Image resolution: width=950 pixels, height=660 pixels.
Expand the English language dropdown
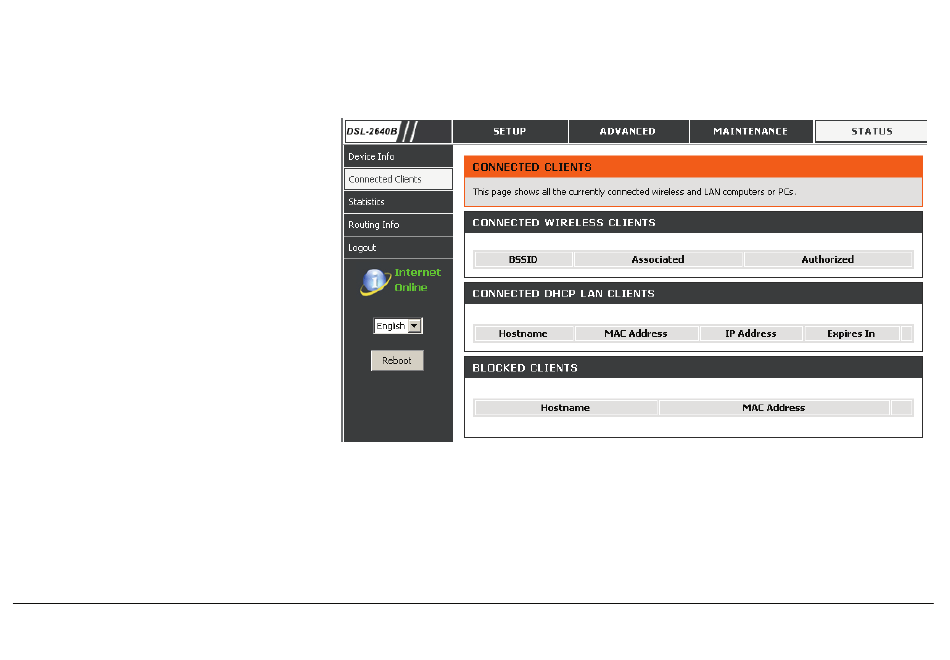[398, 326]
